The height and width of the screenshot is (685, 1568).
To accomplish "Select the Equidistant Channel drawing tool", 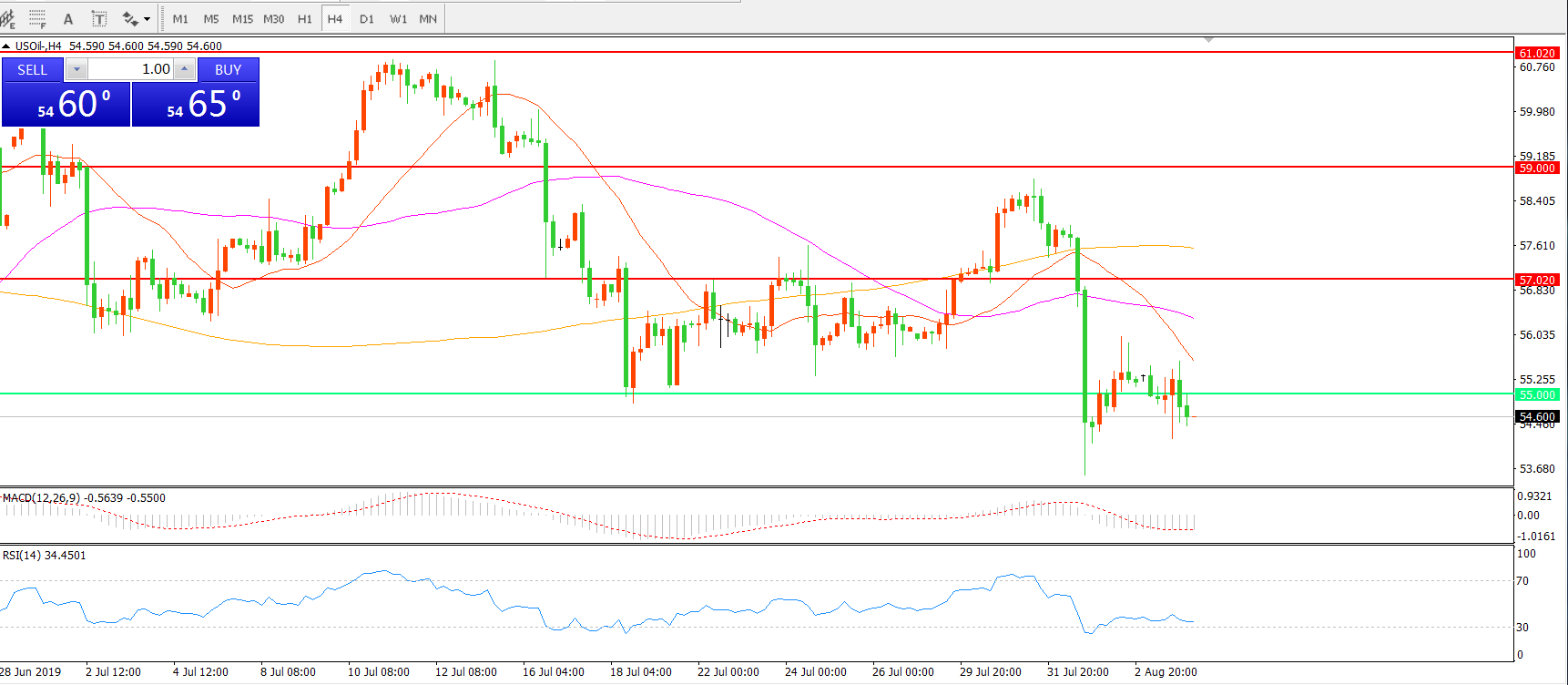I will pyautogui.click(x=8, y=18).
